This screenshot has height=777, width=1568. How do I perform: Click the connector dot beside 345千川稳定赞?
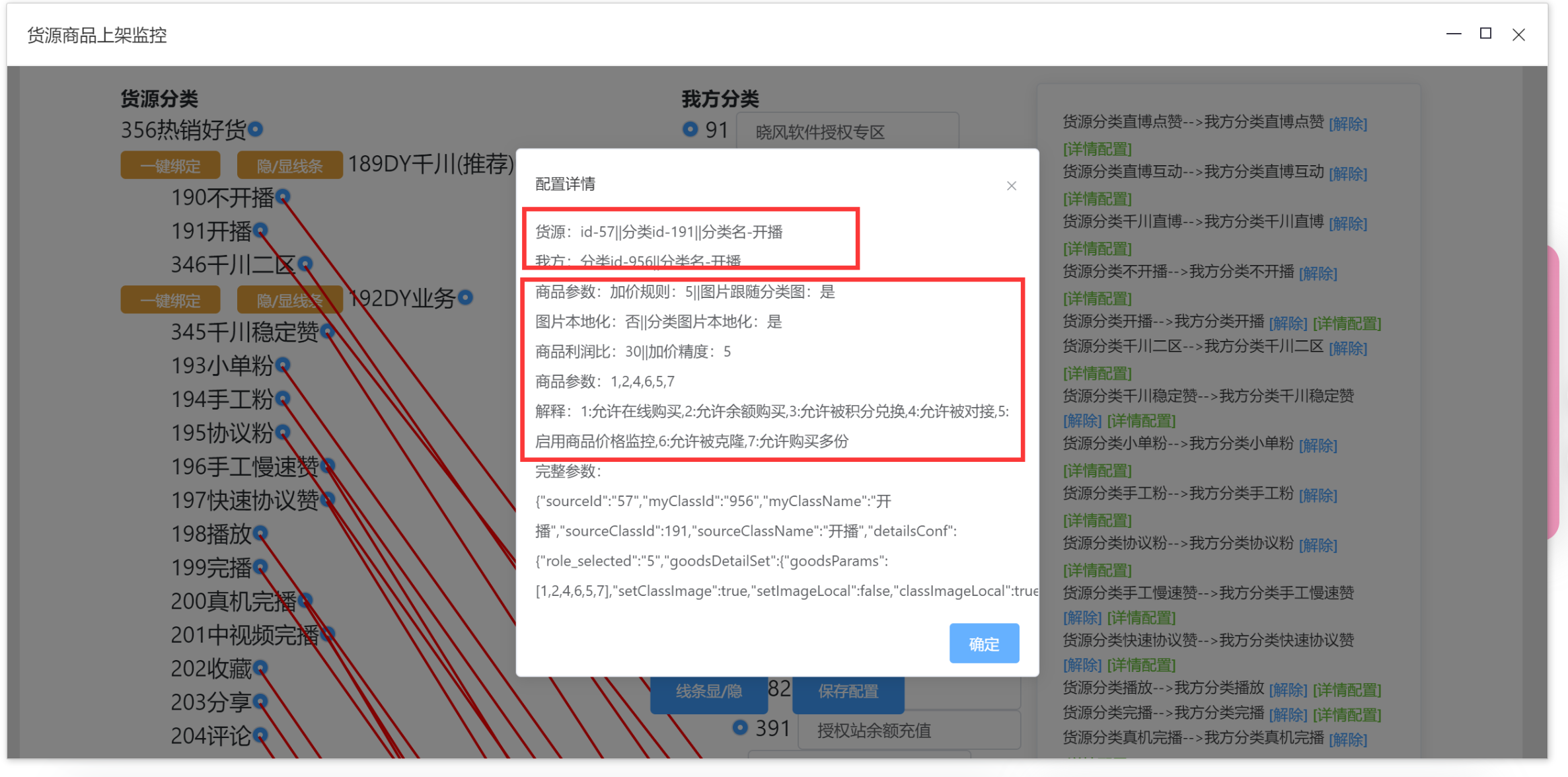coord(327,331)
